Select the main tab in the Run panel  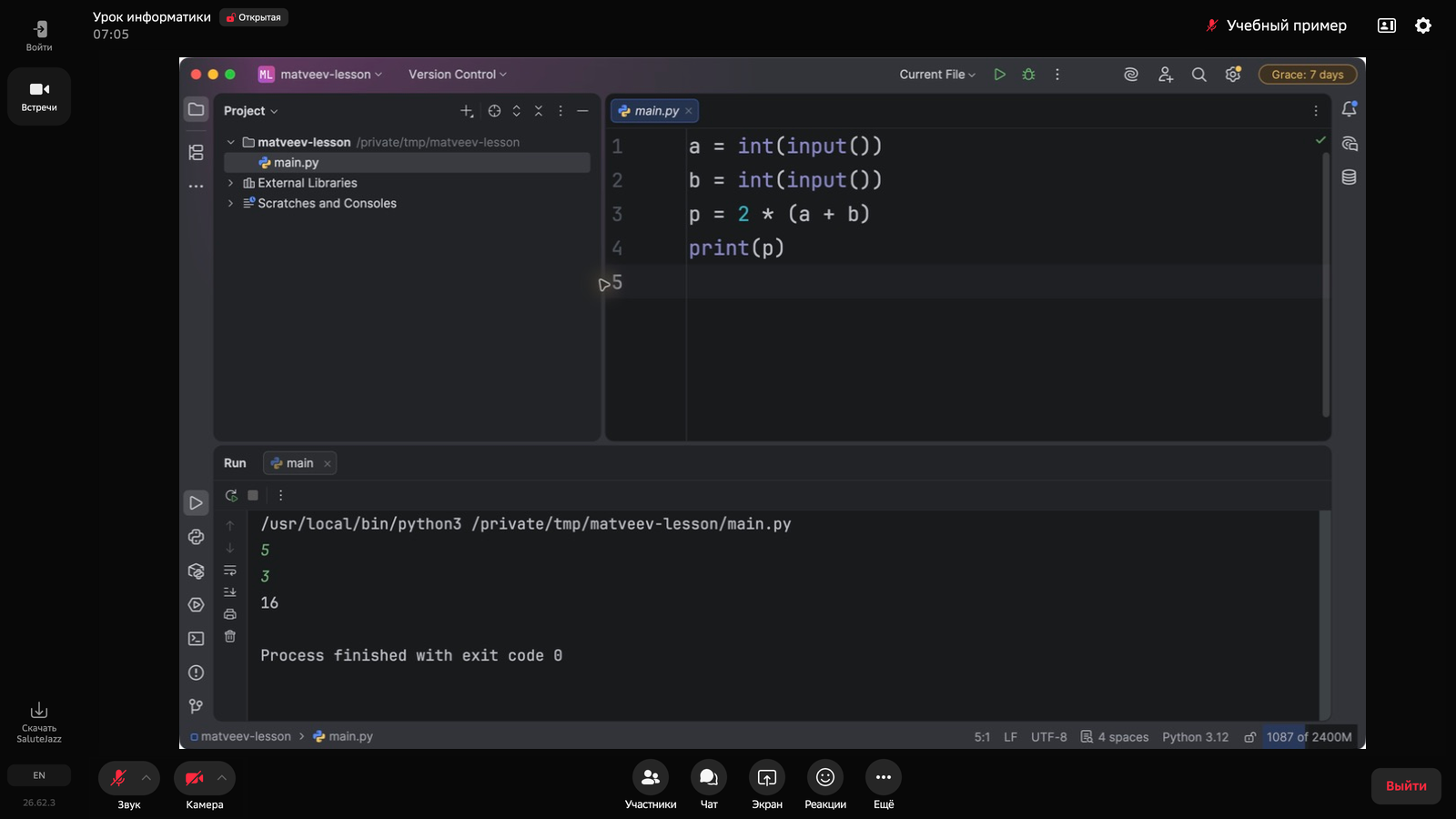[299, 463]
